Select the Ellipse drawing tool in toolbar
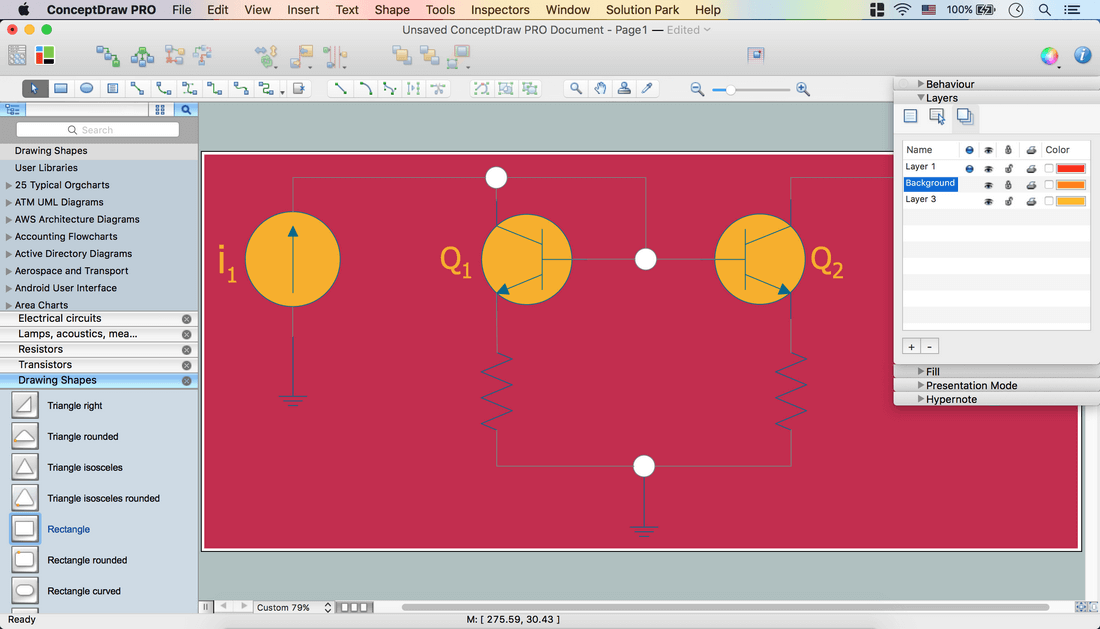1100x629 pixels. [87, 89]
